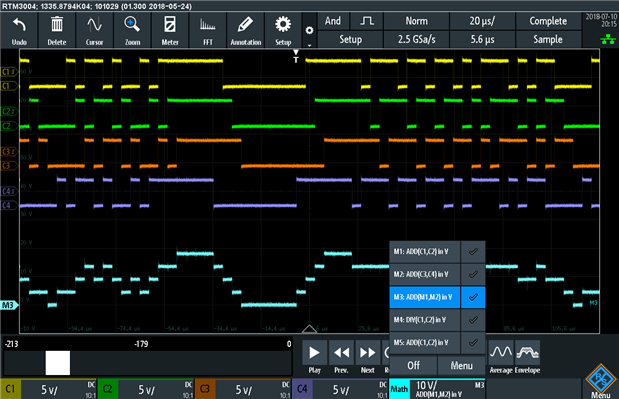Image resolution: width=619 pixels, height=399 pixels.
Task: Click the Delete trash icon
Action: click(x=56, y=30)
